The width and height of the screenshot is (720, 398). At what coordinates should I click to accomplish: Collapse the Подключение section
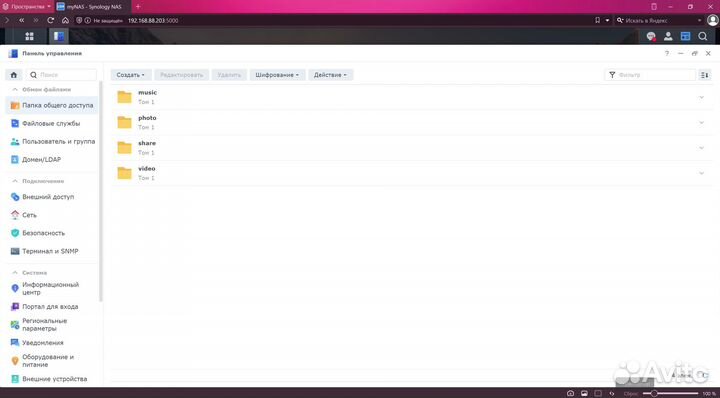[x=15, y=181]
